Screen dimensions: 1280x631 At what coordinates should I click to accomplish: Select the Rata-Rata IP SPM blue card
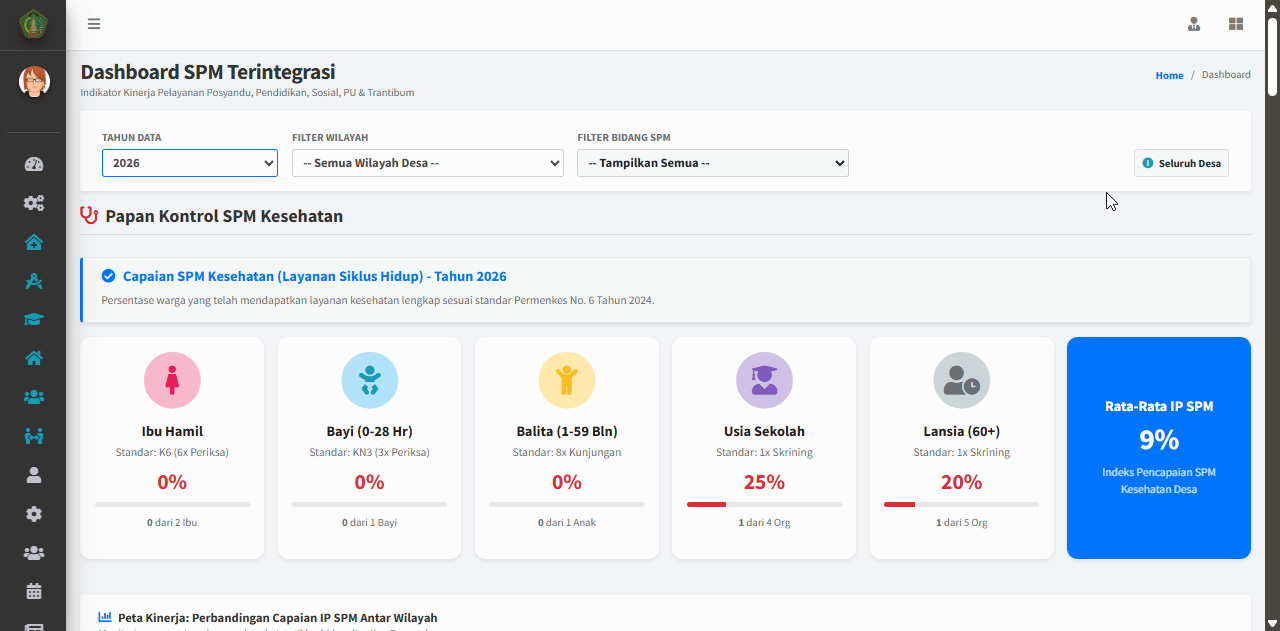(1158, 447)
